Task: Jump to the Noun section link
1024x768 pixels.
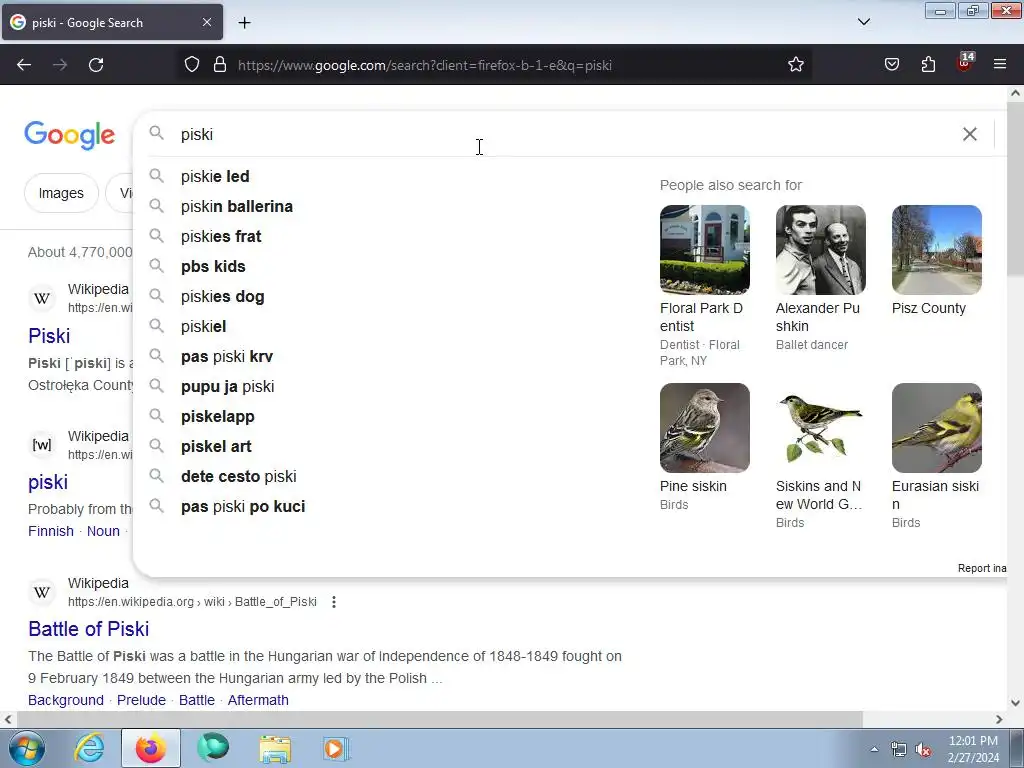Action: point(103,531)
